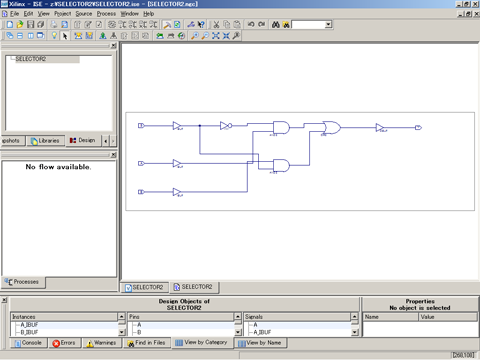This screenshot has width=480, height=360.
Task: Click the Copy toolbar icon
Action: [227, 24]
